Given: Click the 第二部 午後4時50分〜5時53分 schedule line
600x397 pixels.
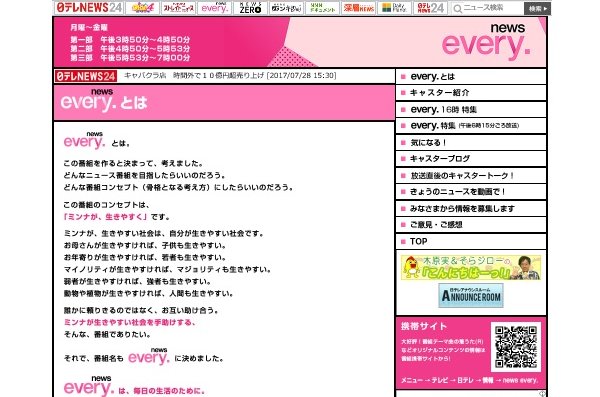Looking at the screenshot, I should [x=130, y=49].
